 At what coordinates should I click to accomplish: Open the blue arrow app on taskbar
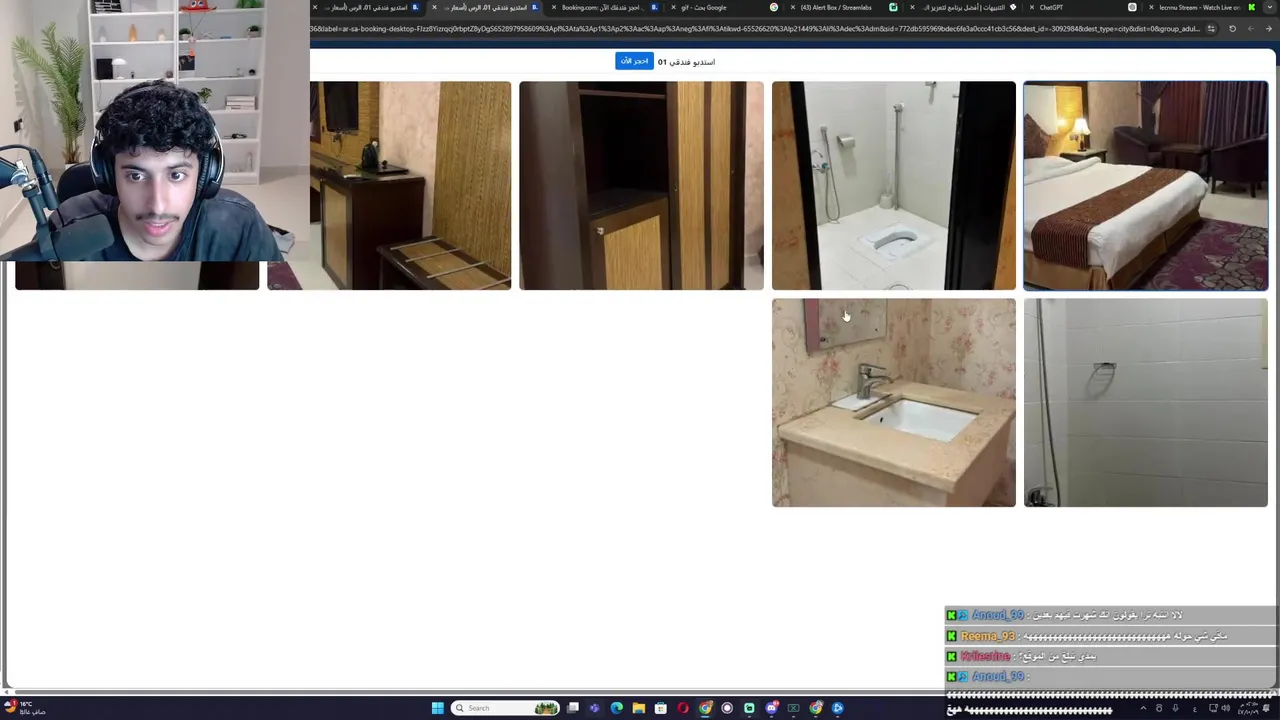(837, 708)
